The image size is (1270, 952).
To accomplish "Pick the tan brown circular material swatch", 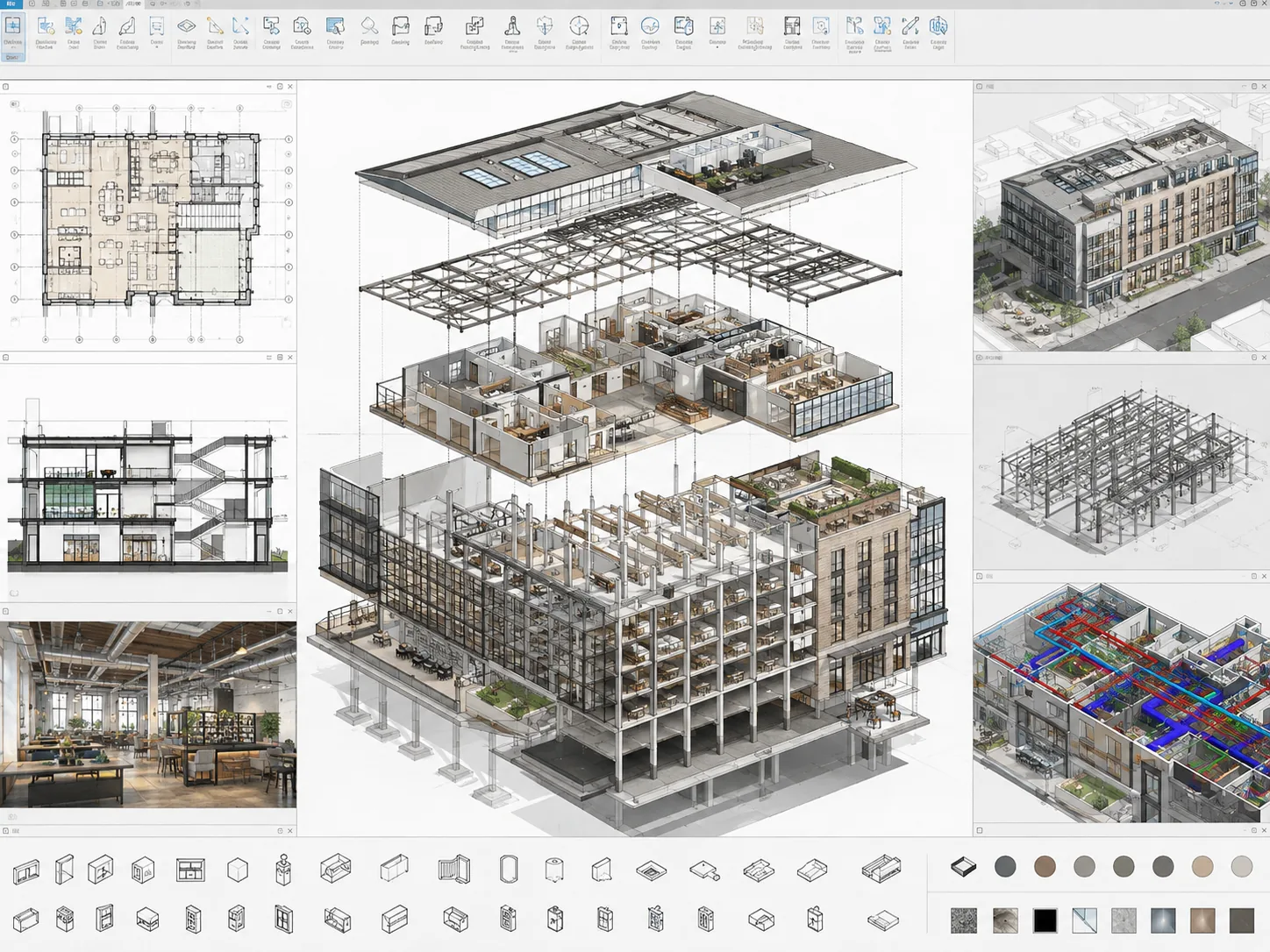I will click(x=1045, y=867).
